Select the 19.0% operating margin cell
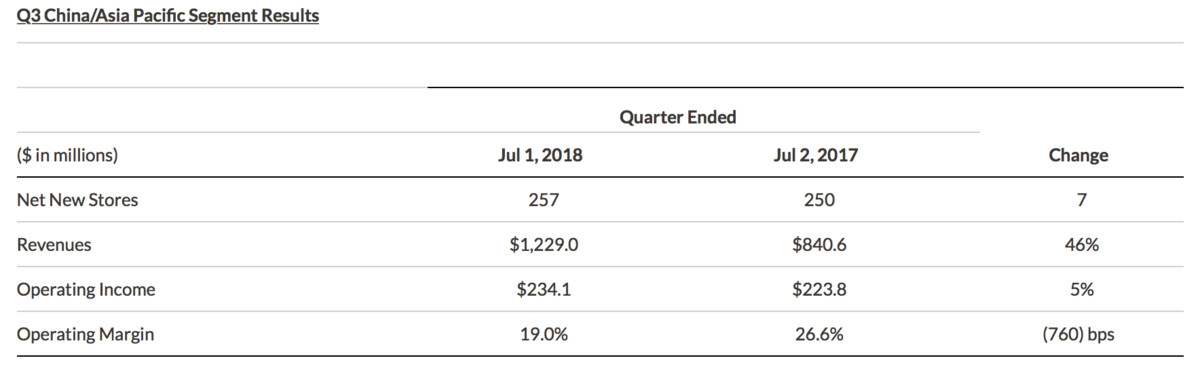 [x=540, y=335]
